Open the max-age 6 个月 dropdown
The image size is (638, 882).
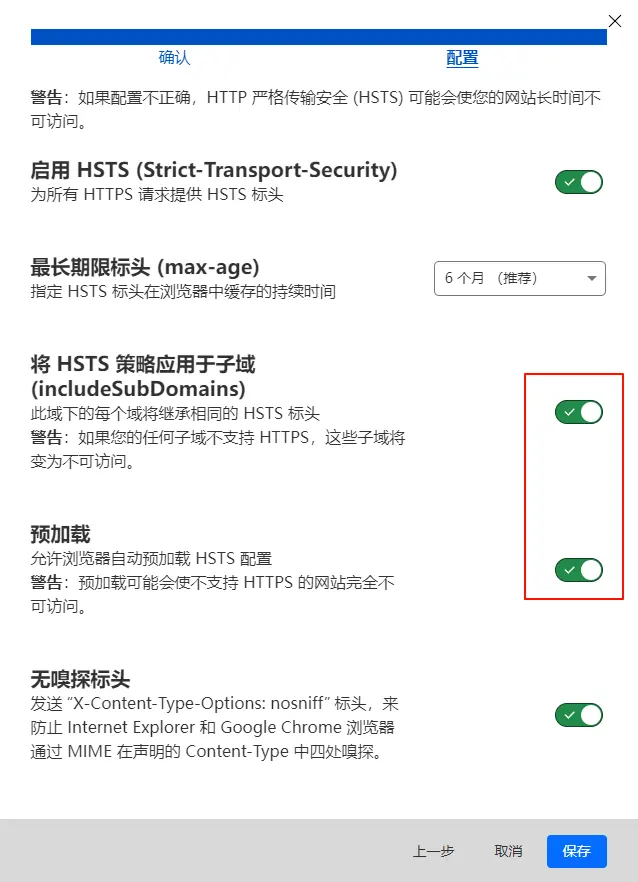coord(520,278)
